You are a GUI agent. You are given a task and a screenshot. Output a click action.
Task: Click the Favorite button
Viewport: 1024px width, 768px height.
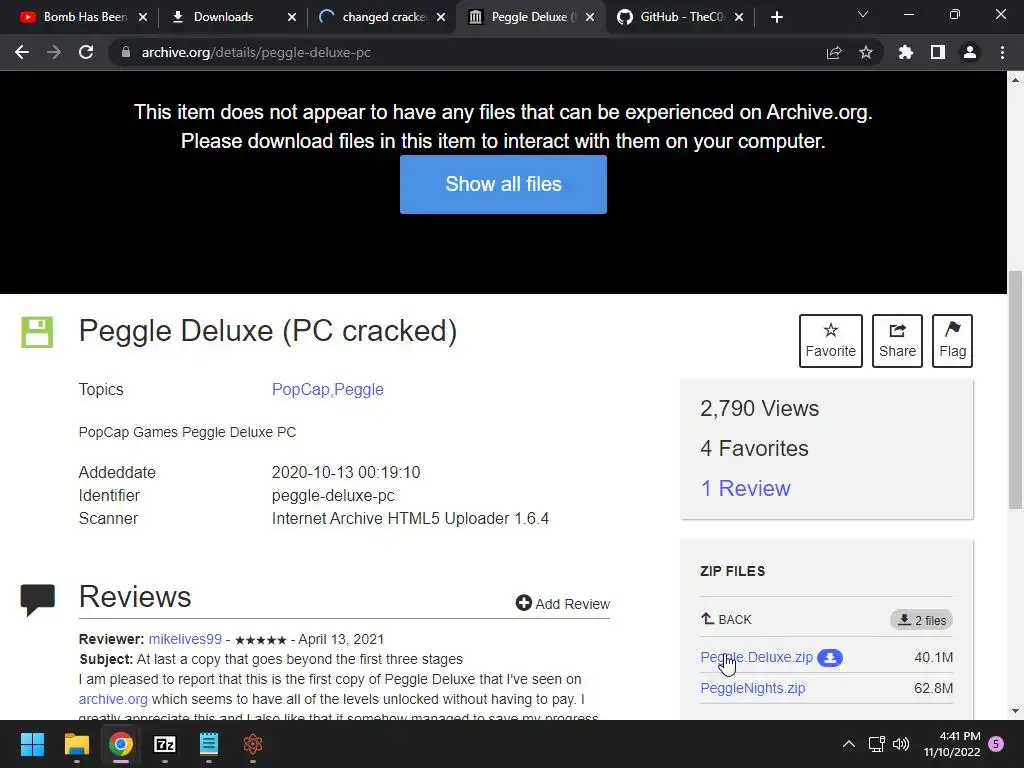pos(831,341)
